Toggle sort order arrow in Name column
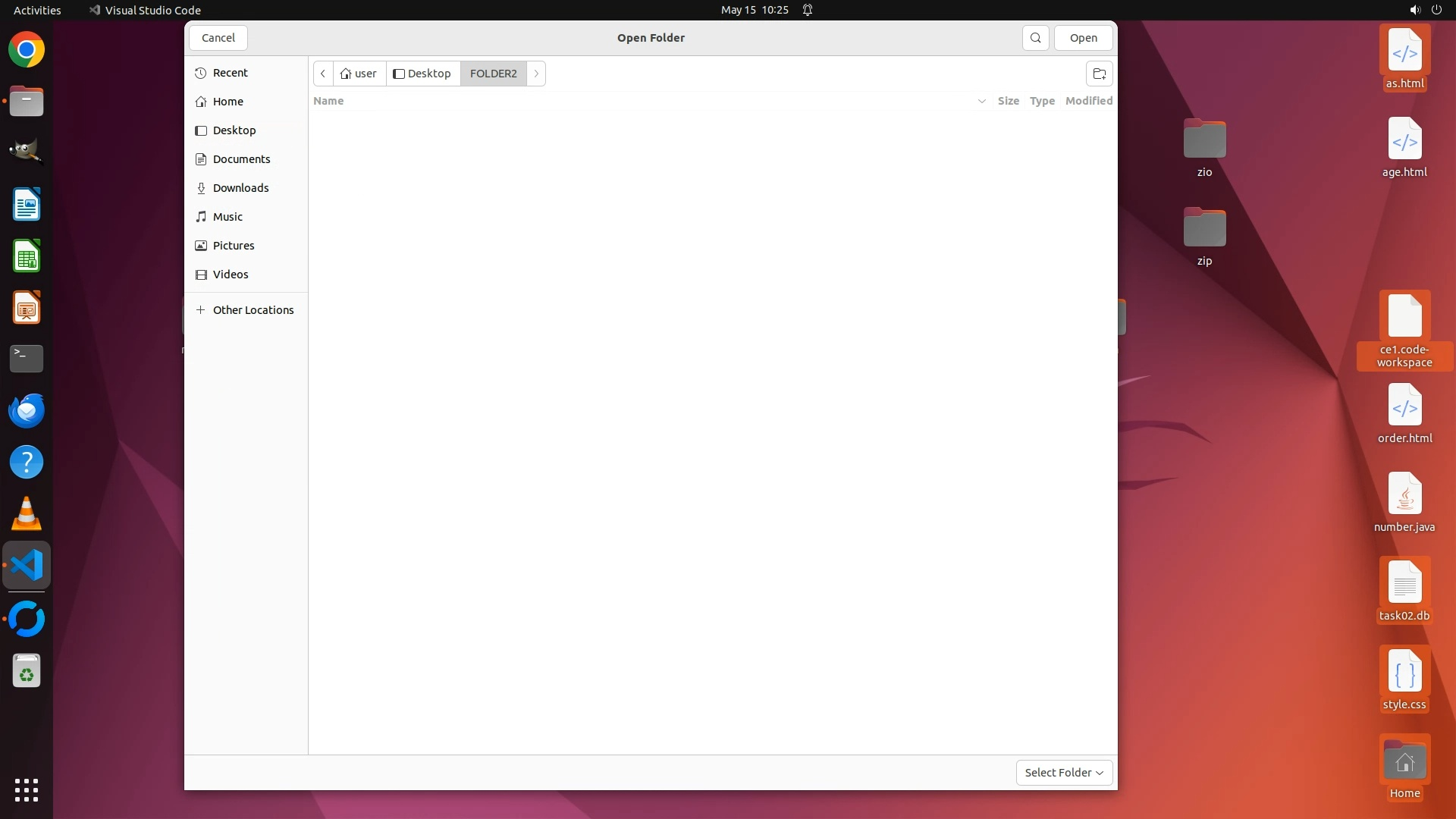Viewport: 1456px width, 819px height. (x=981, y=101)
